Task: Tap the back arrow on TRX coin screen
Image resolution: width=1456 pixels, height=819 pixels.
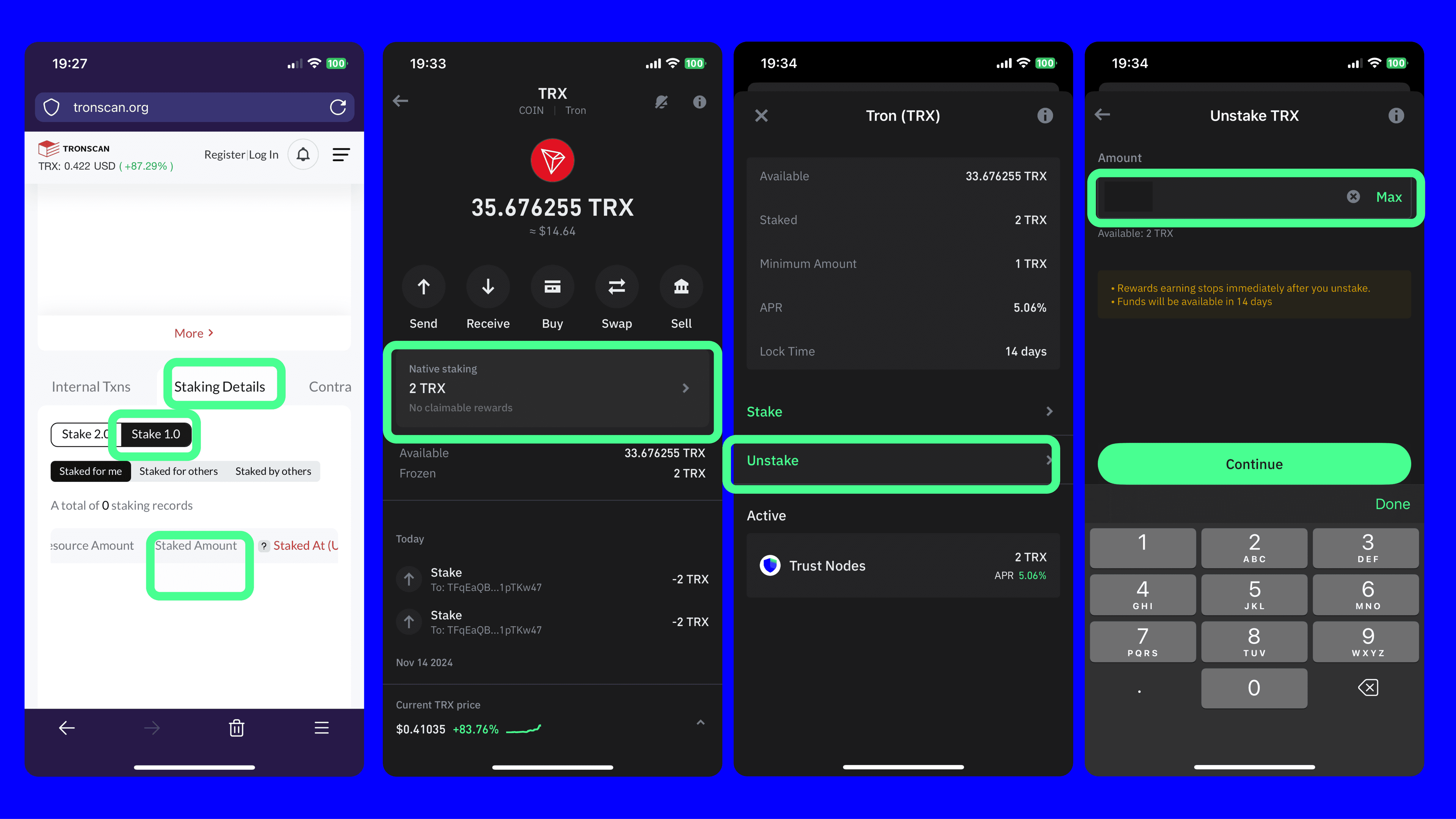Action: pyautogui.click(x=401, y=100)
